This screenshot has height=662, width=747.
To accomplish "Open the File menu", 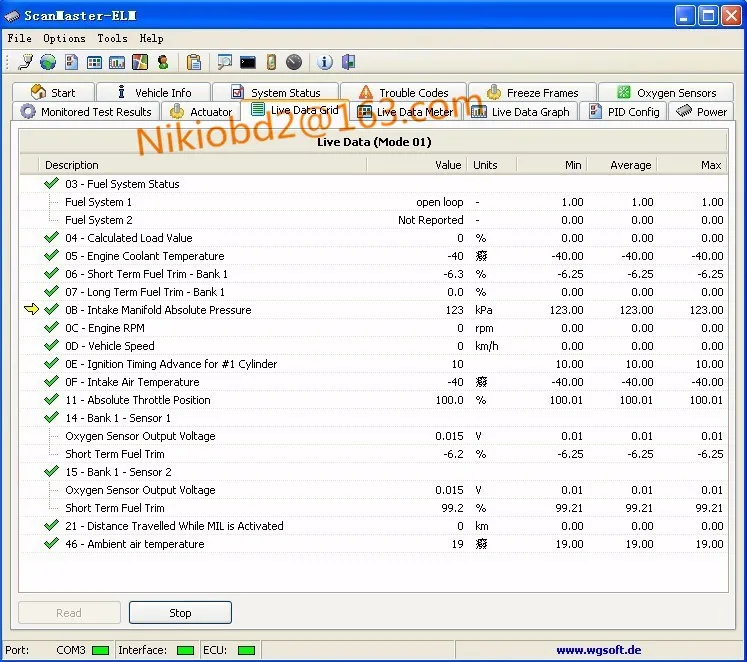I will coord(20,38).
